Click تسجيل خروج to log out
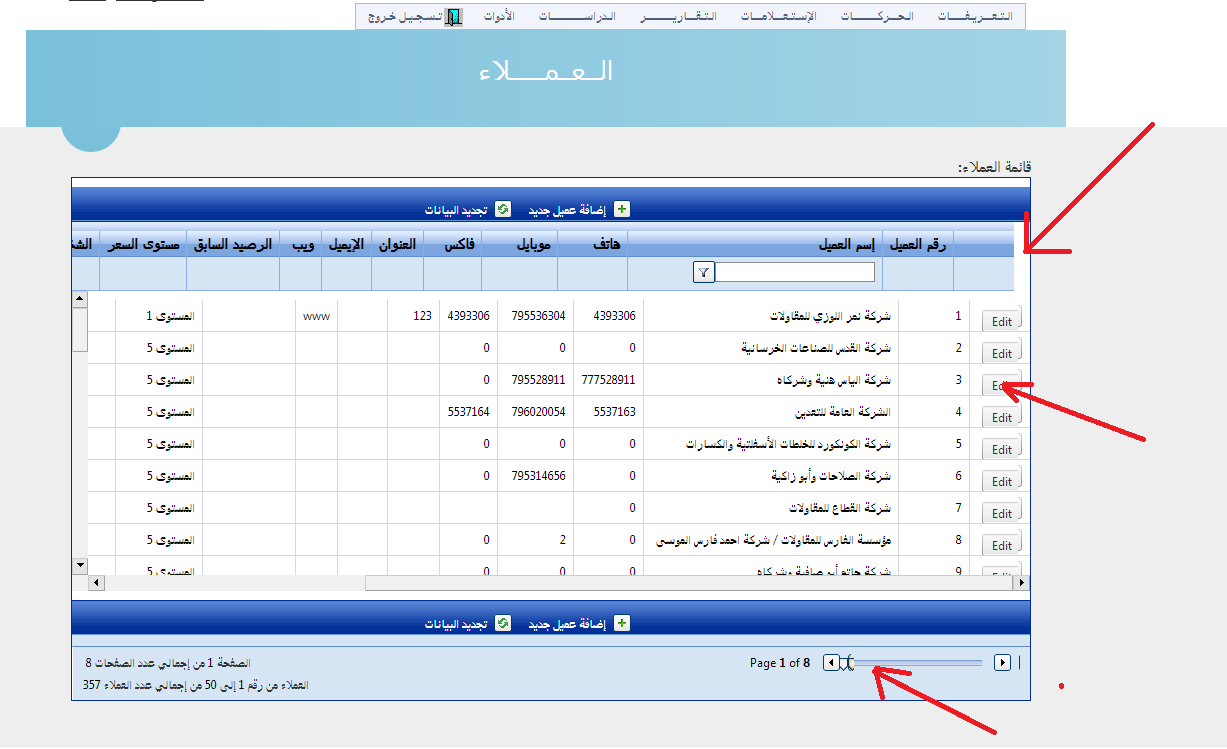Image resolution: width=1227 pixels, height=749 pixels. click(404, 17)
